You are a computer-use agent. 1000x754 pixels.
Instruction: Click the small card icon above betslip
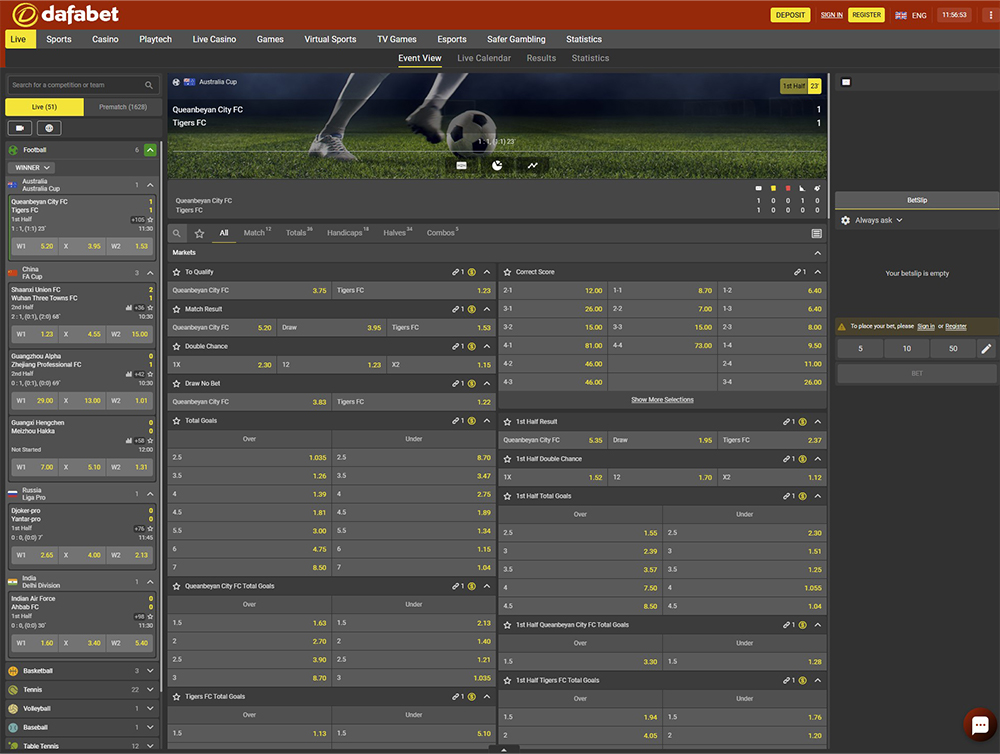click(x=846, y=82)
